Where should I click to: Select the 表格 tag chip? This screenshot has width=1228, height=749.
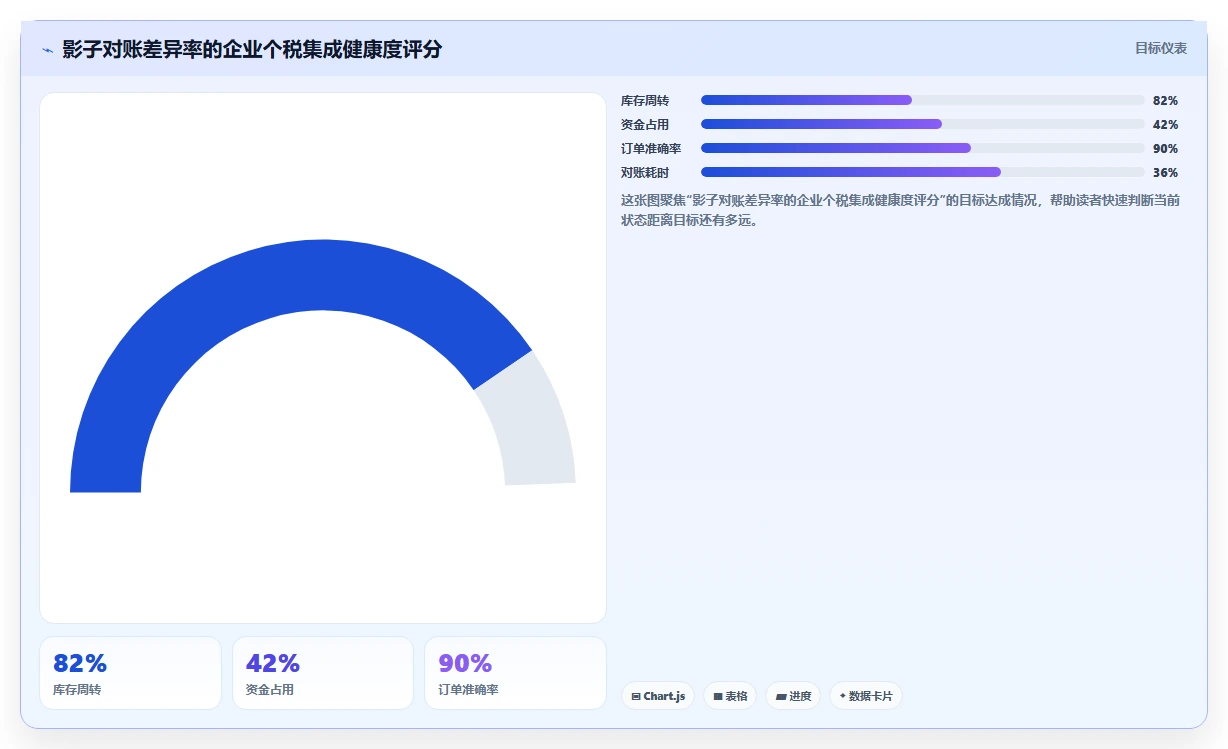[x=730, y=696]
